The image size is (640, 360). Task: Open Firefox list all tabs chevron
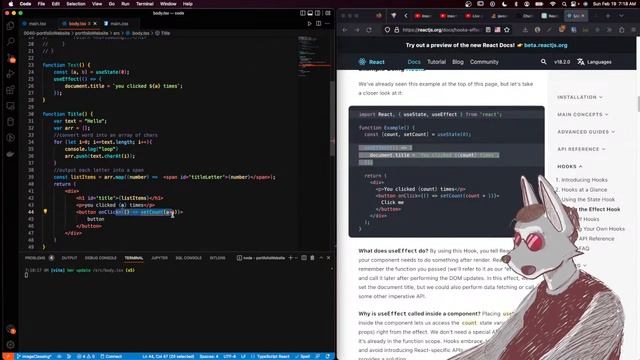(621, 16)
